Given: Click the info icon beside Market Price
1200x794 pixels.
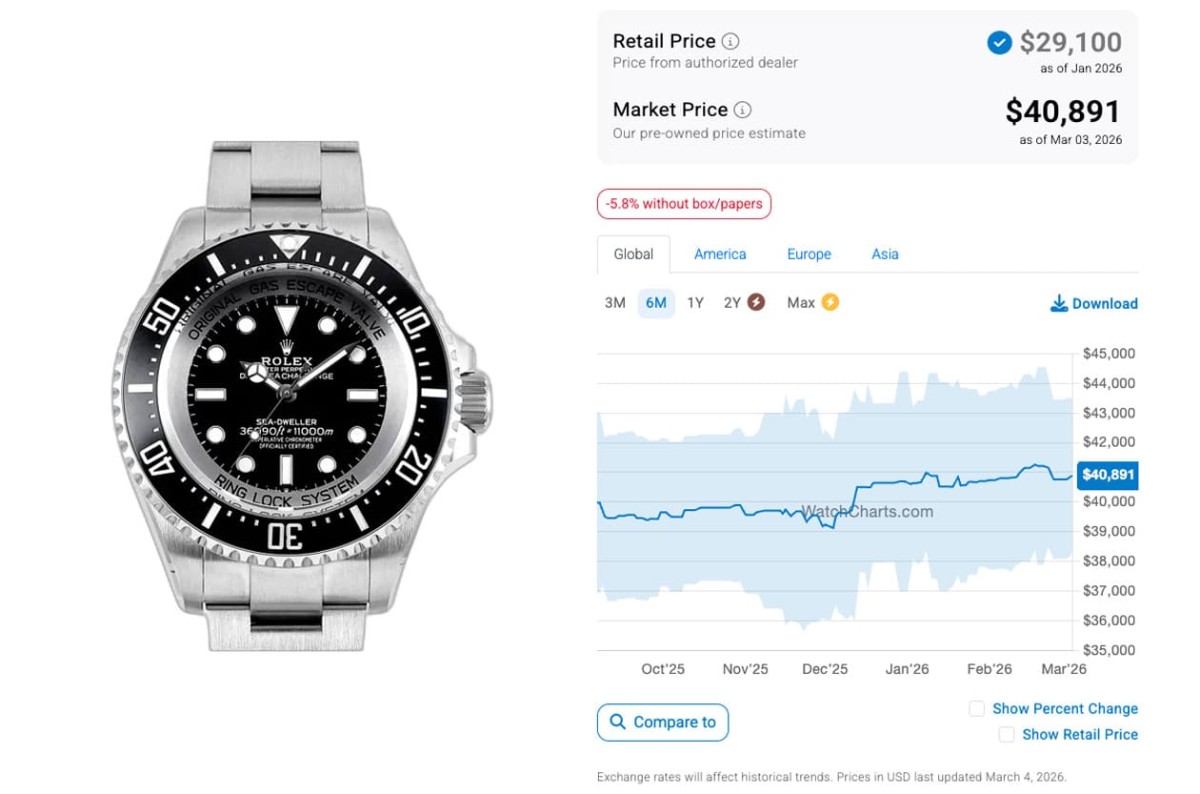Looking at the screenshot, I should tap(743, 110).
